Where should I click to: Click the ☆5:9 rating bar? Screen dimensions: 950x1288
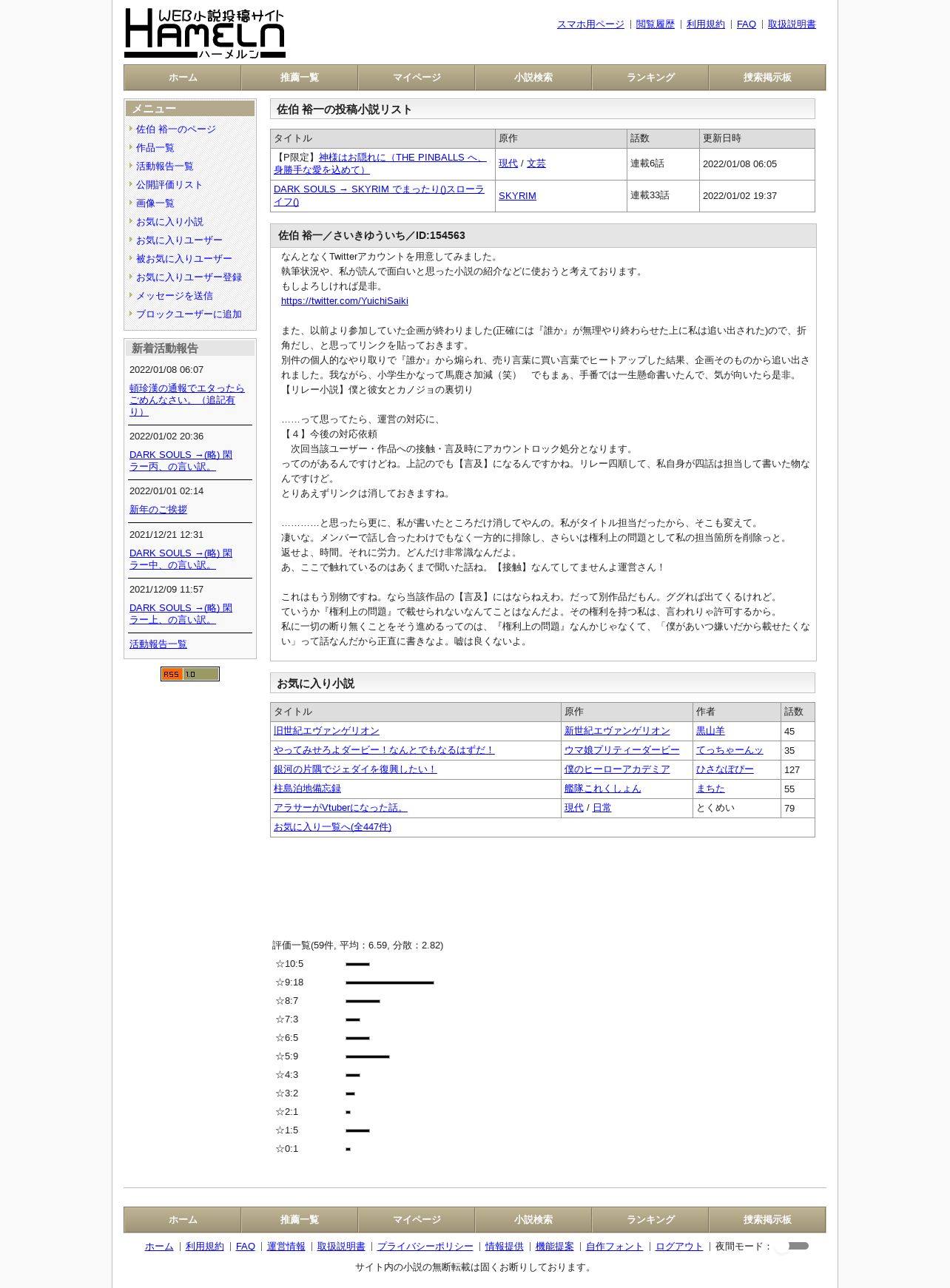tap(368, 1056)
